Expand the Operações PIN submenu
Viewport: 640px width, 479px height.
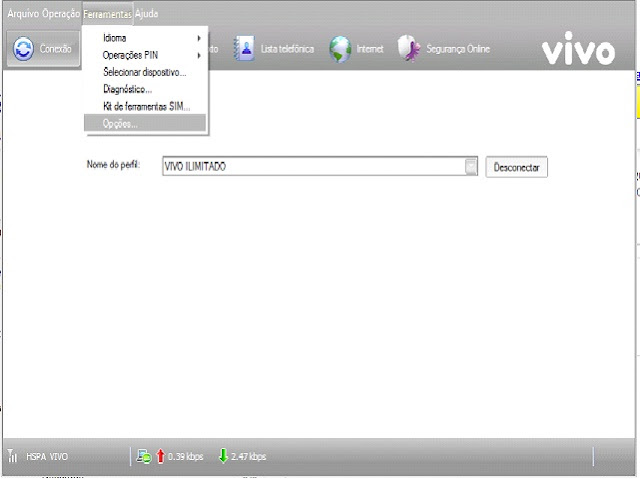pyautogui.click(x=145, y=55)
